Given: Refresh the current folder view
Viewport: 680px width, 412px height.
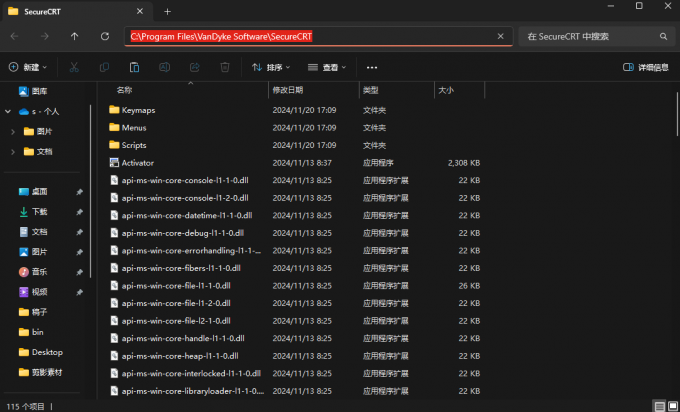Looking at the screenshot, I should (x=105, y=36).
